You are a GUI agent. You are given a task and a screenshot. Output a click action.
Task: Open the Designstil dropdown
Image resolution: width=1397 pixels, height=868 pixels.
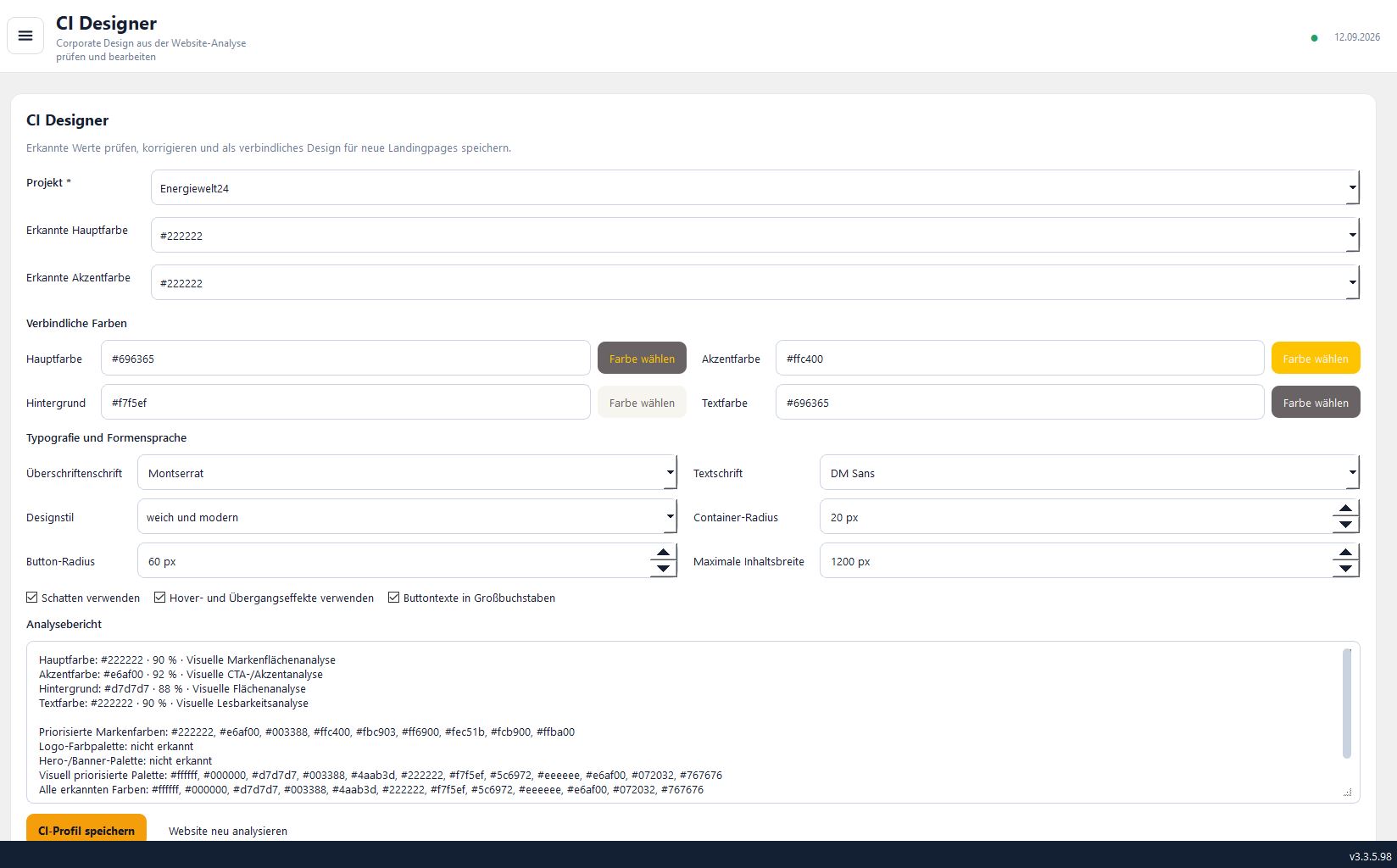click(x=407, y=516)
